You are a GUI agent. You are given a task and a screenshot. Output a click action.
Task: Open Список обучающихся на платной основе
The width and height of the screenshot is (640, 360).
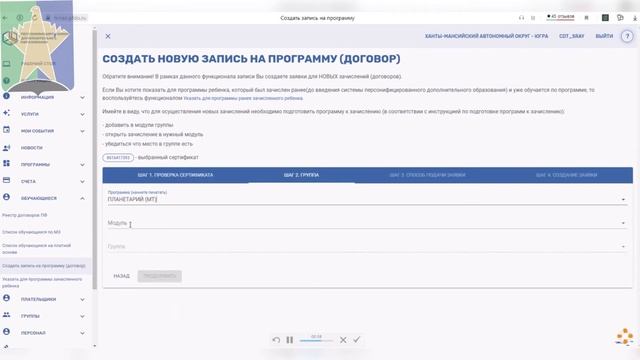[x=36, y=249]
